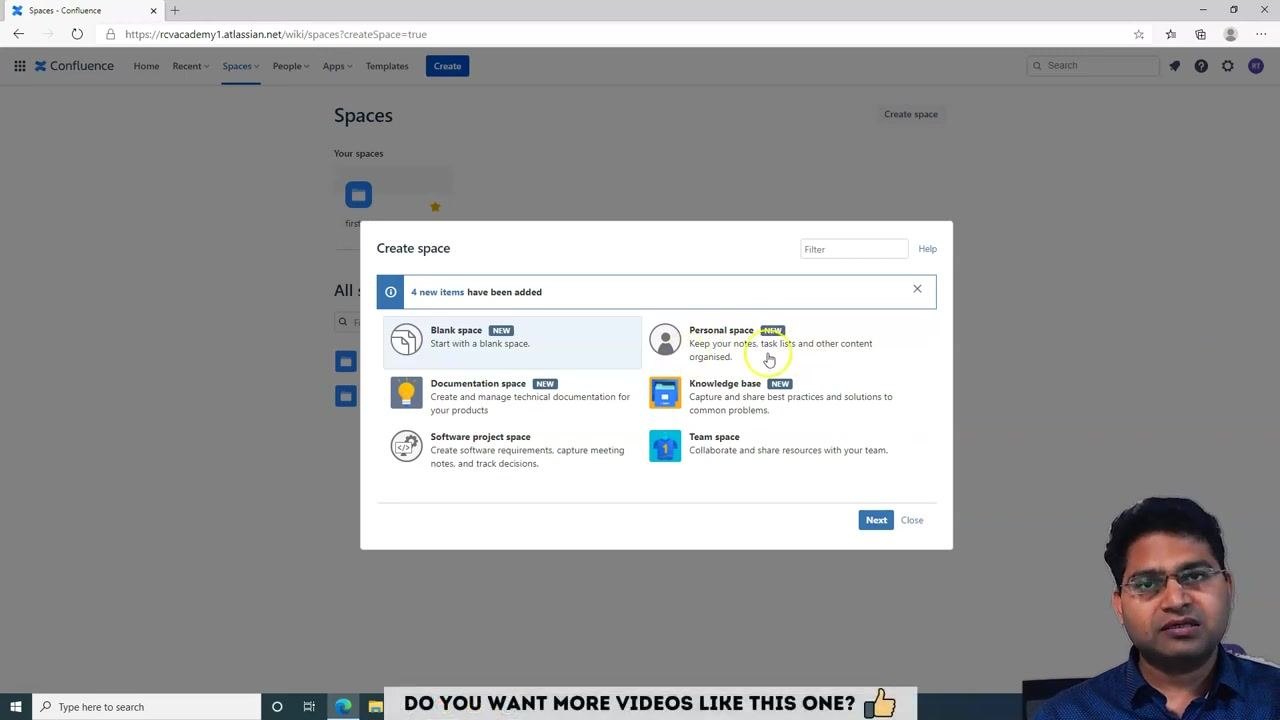Expand the Recent dropdown menu
Viewport: 1280px width, 720px height.
coord(190,66)
